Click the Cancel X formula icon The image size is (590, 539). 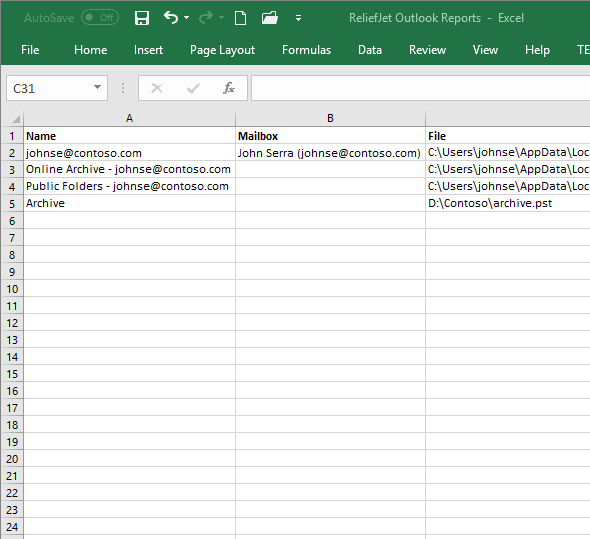(x=157, y=88)
